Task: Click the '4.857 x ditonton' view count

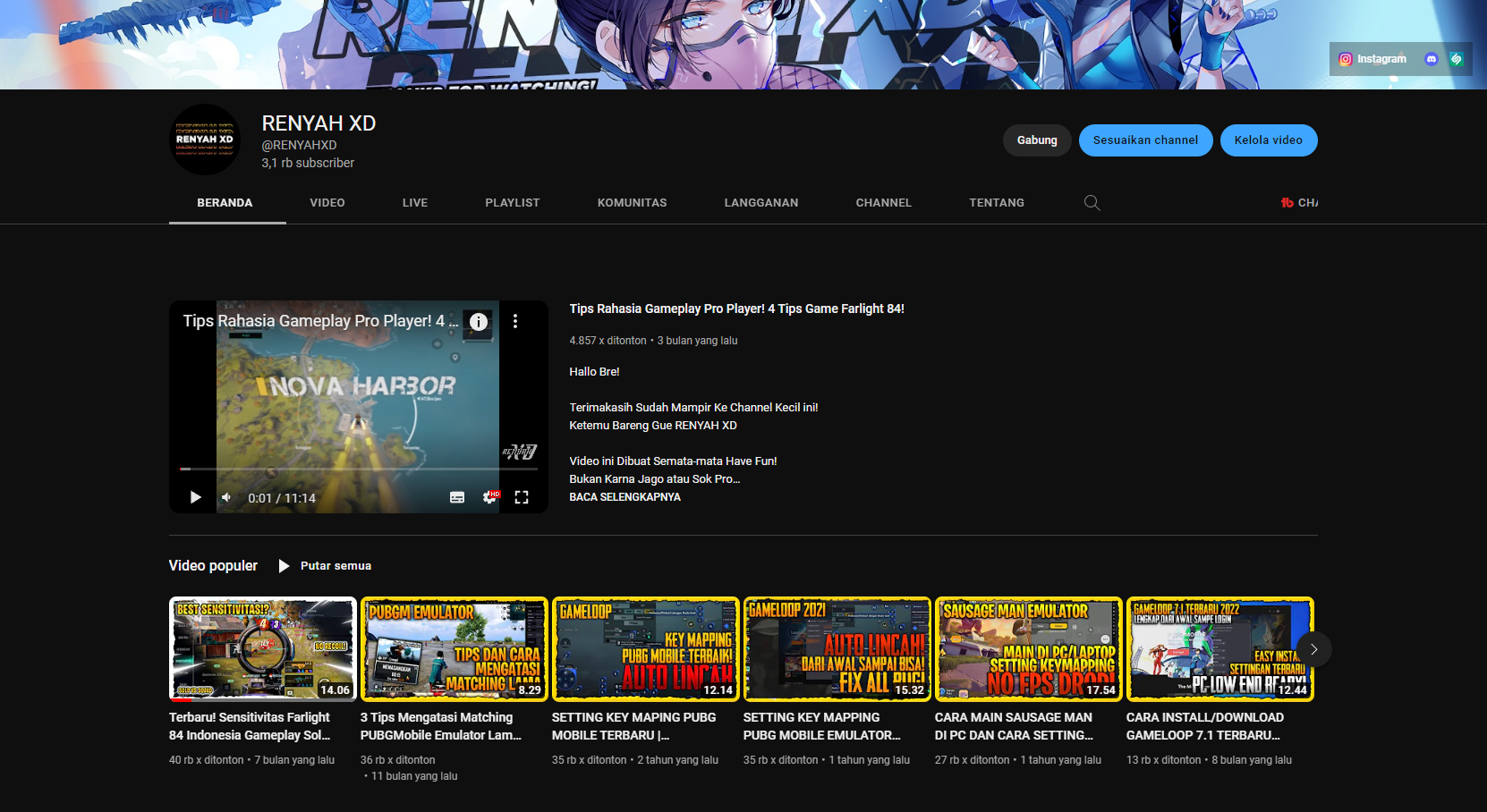Action: [x=608, y=341]
